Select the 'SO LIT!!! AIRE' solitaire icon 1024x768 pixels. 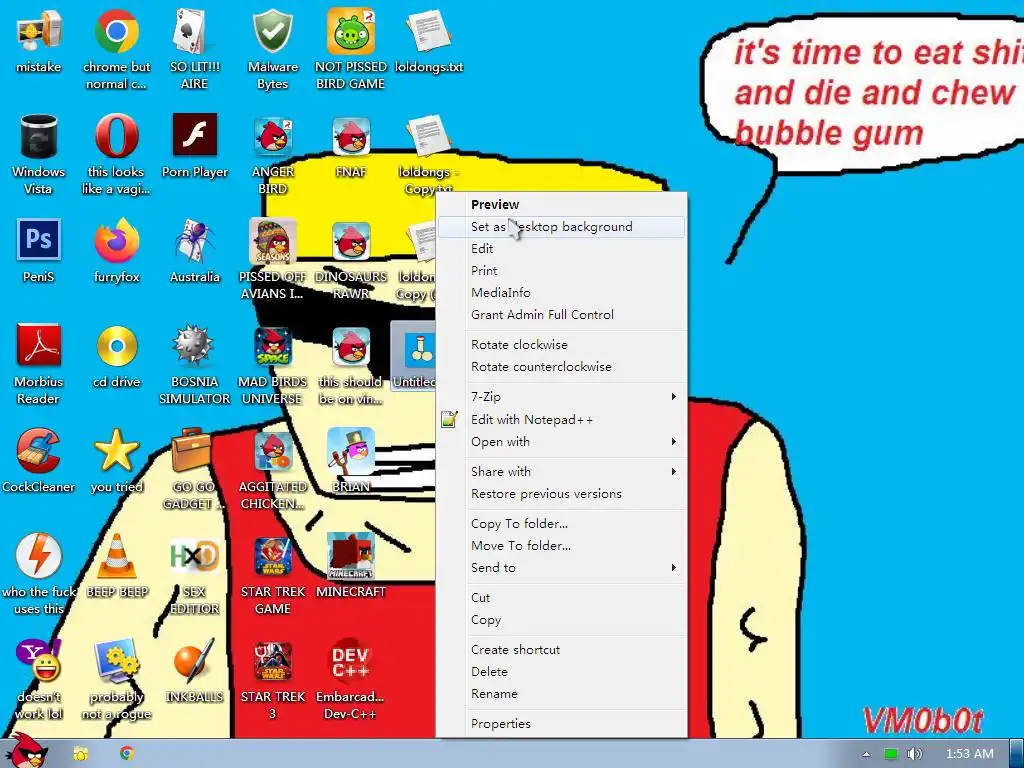[x=194, y=49]
